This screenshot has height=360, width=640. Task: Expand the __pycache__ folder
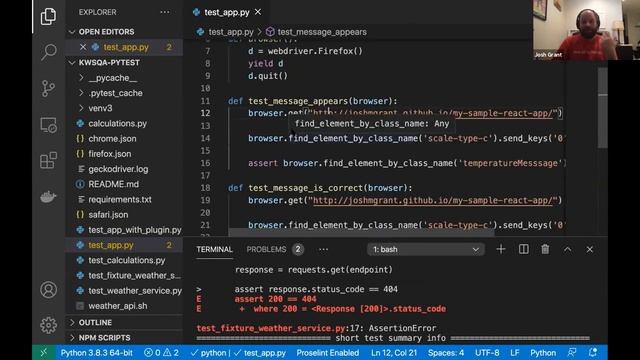[124, 78]
